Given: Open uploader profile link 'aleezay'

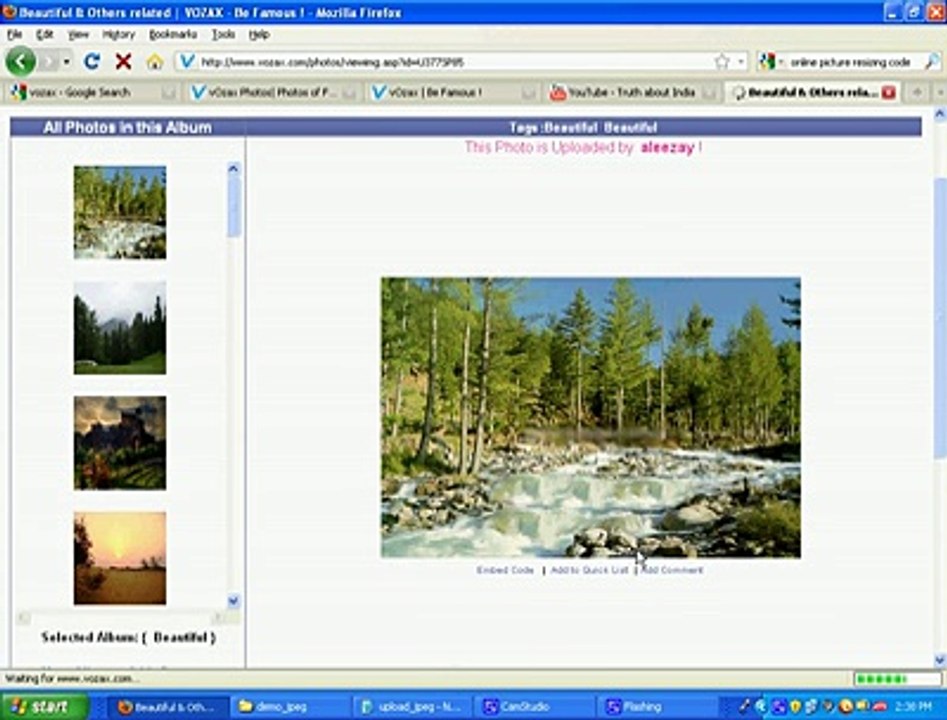Looking at the screenshot, I should coord(667,147).
